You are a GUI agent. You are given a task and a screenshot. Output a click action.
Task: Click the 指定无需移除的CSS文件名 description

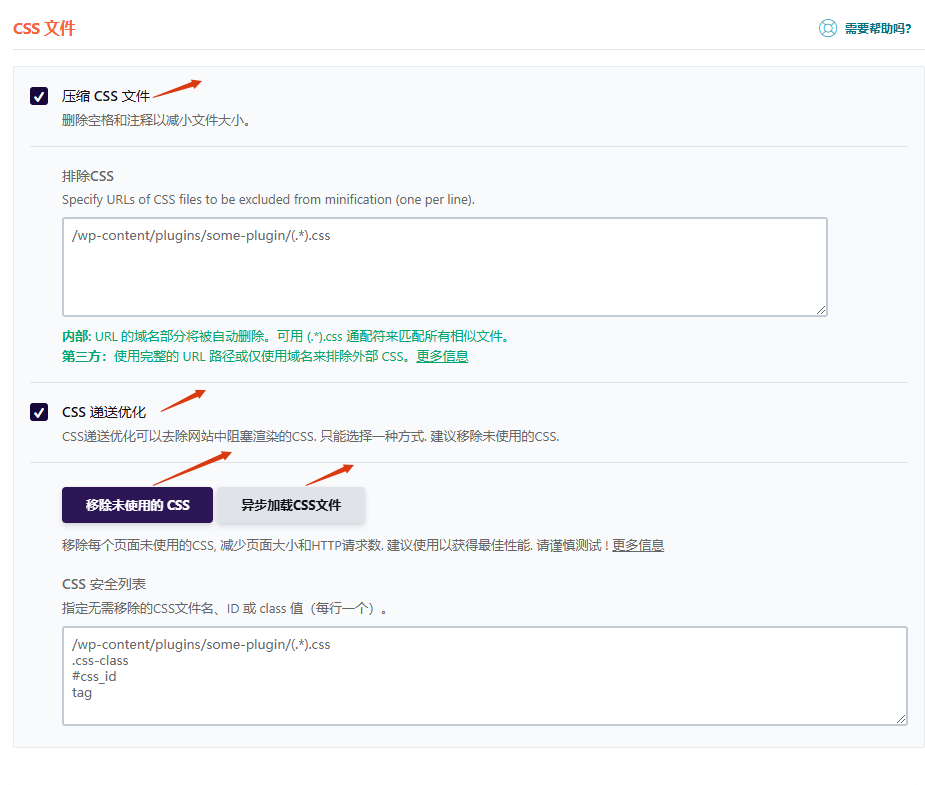click(225, 608)
